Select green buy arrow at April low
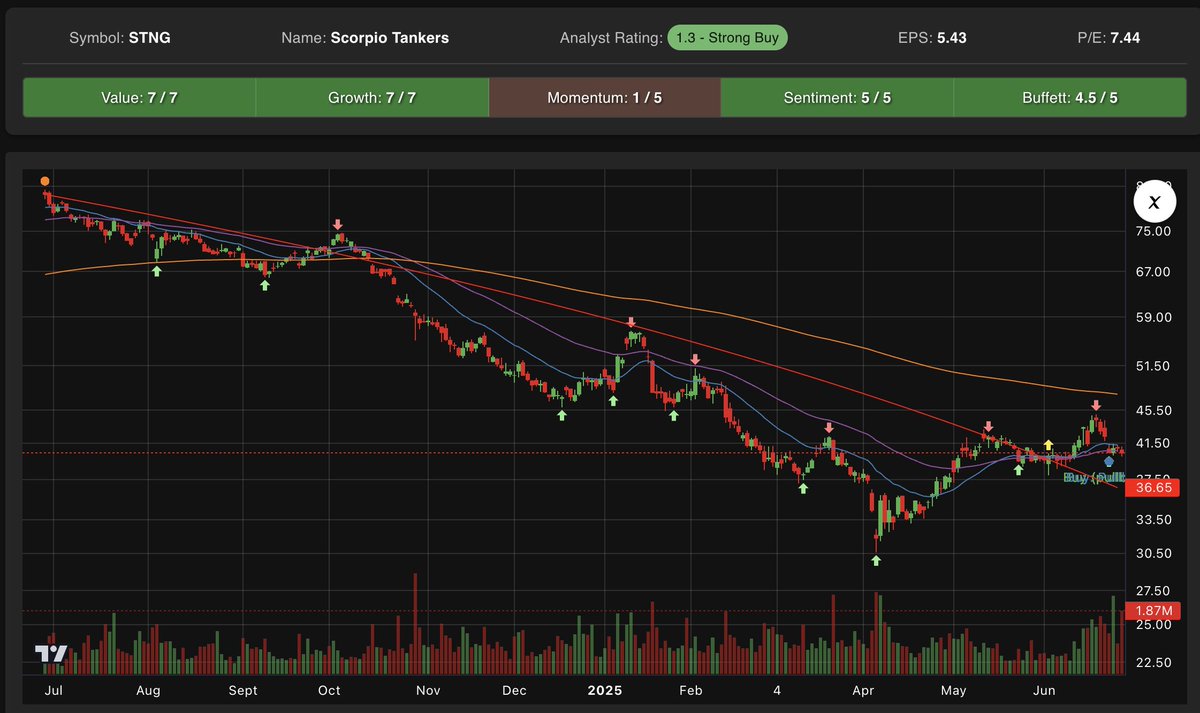The image size is (1200, 713). [876, 561]
